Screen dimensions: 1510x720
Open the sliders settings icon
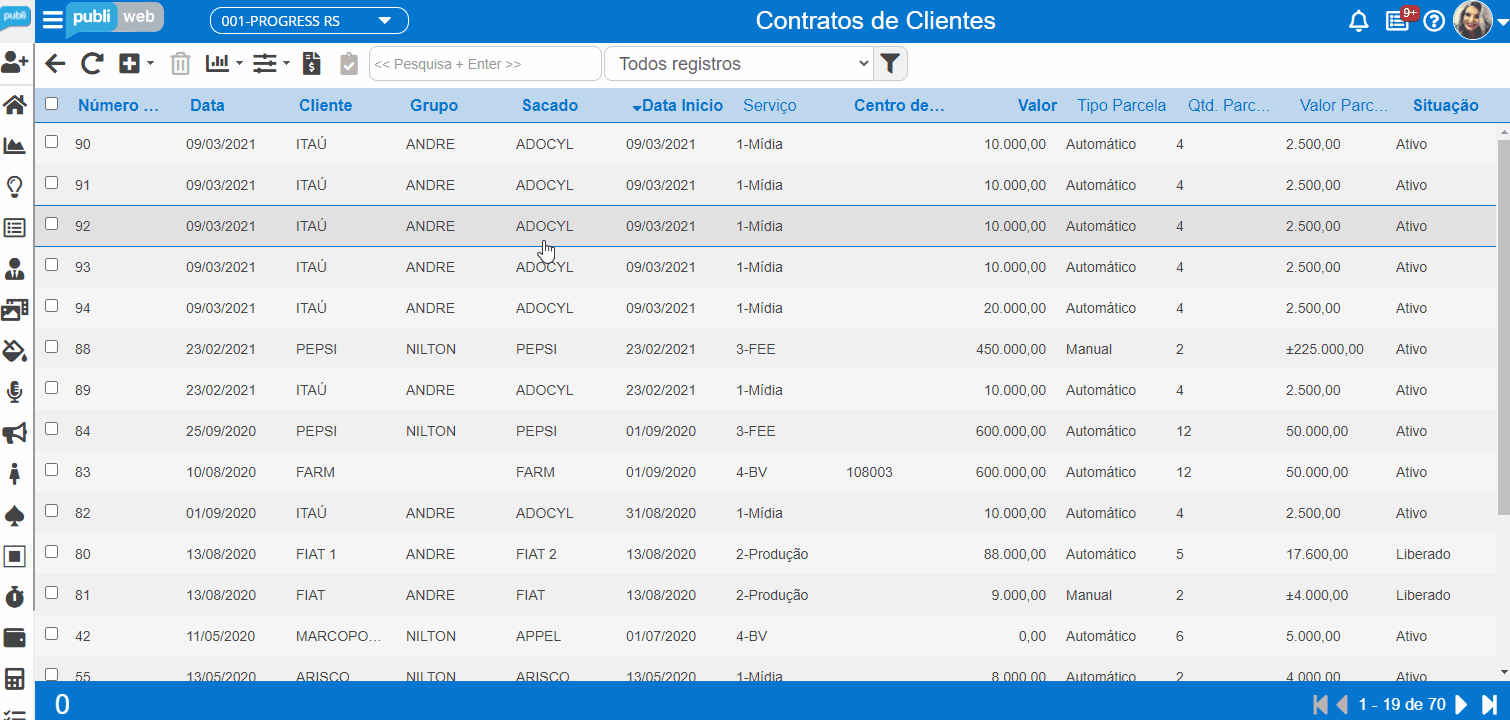[264, 64]
